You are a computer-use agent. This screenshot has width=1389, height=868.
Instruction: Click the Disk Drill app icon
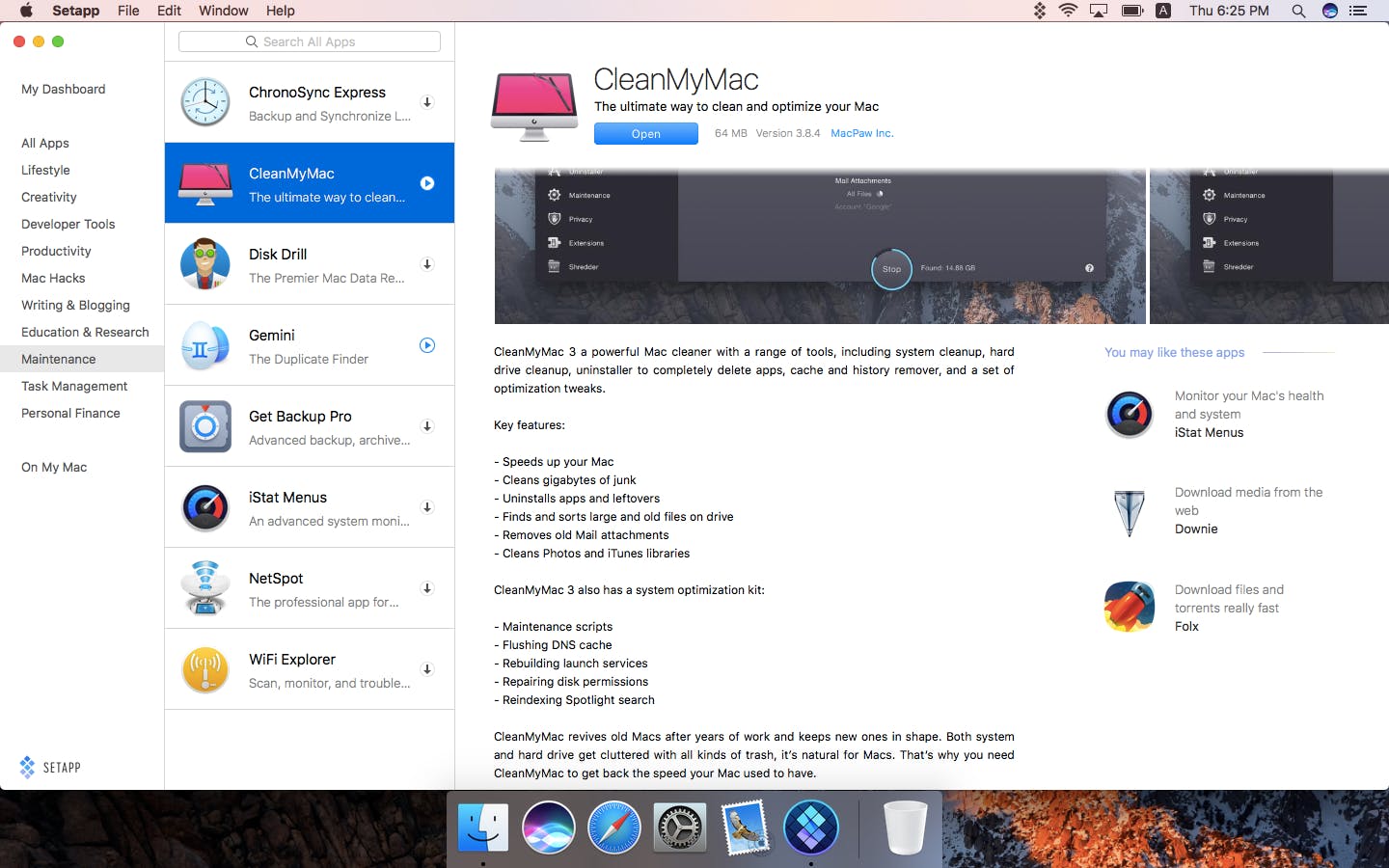click(x=205, y=264)
